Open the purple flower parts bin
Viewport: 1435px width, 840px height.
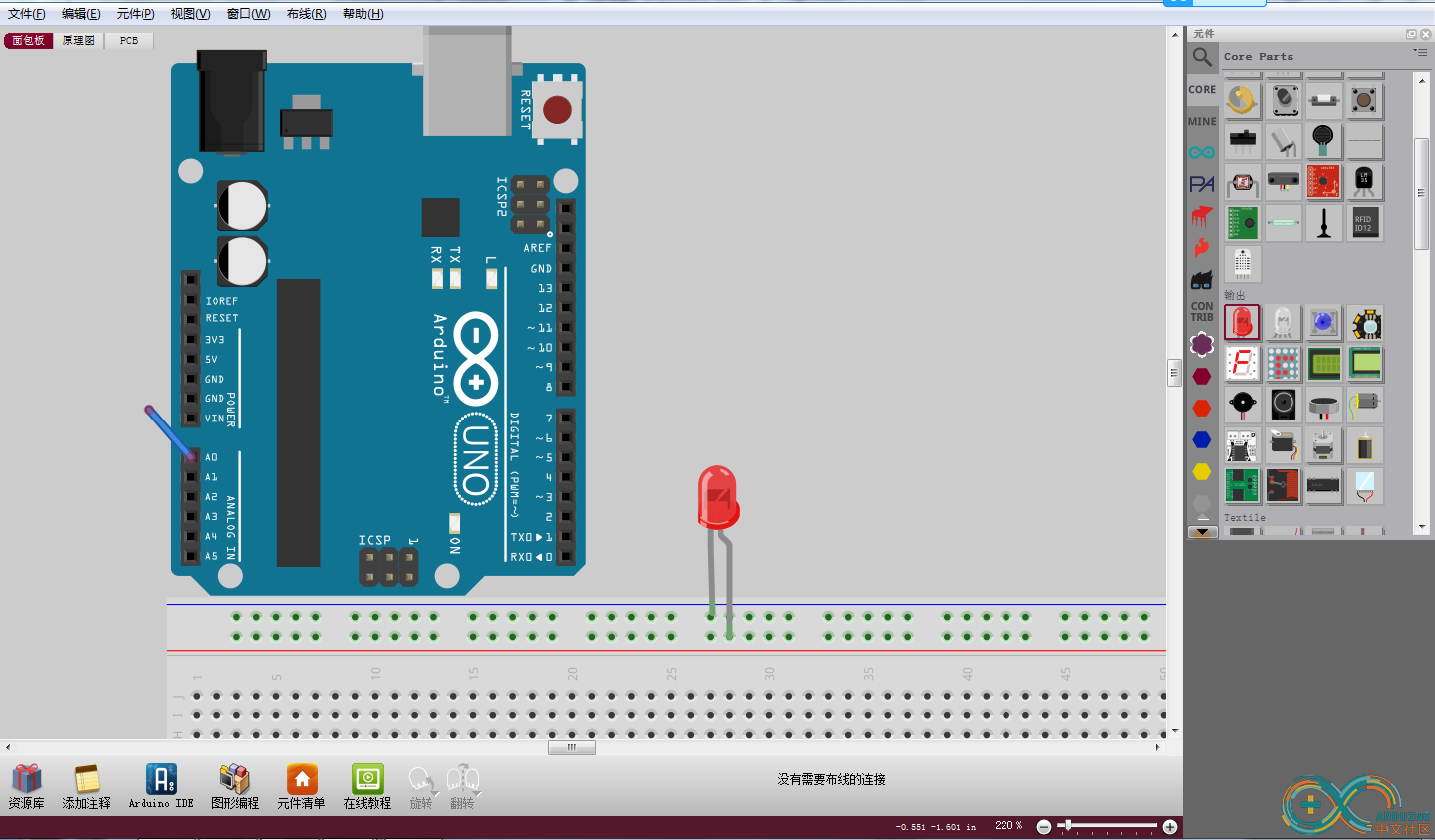[x=1202, y=344]
